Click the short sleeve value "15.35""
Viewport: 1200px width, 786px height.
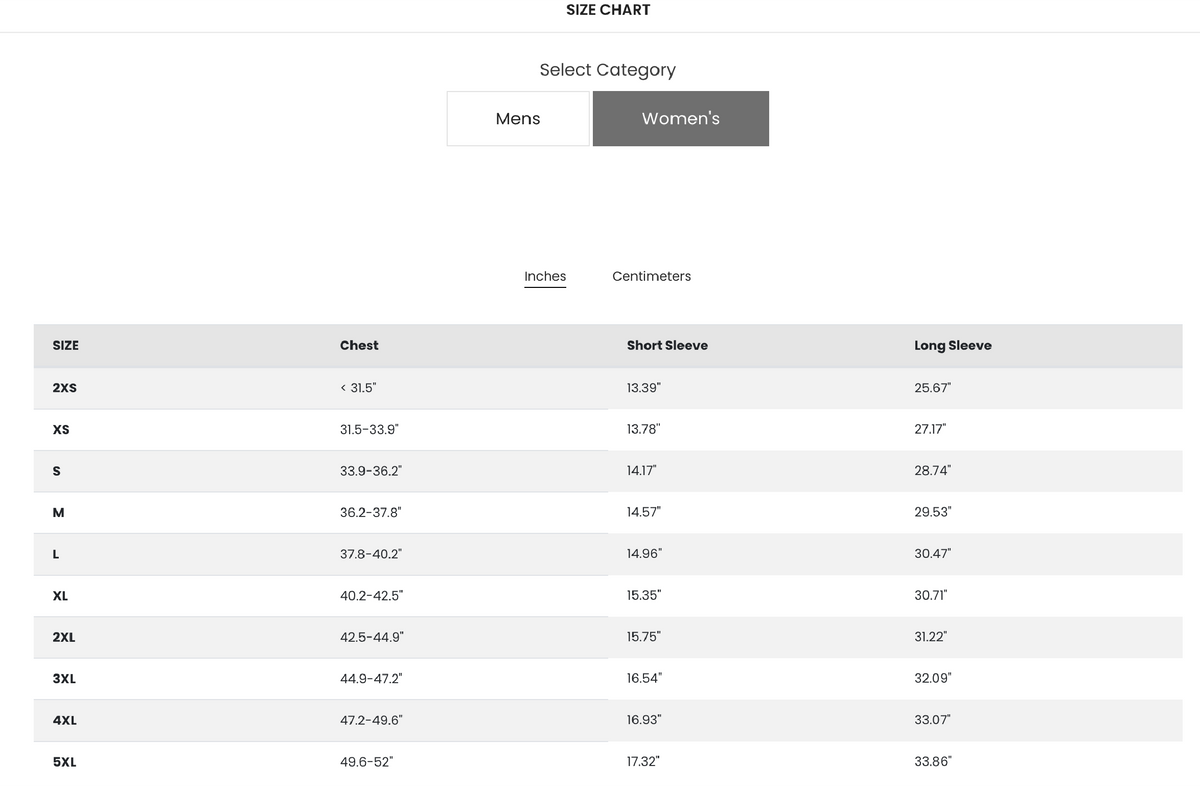[x=644, y=595]
